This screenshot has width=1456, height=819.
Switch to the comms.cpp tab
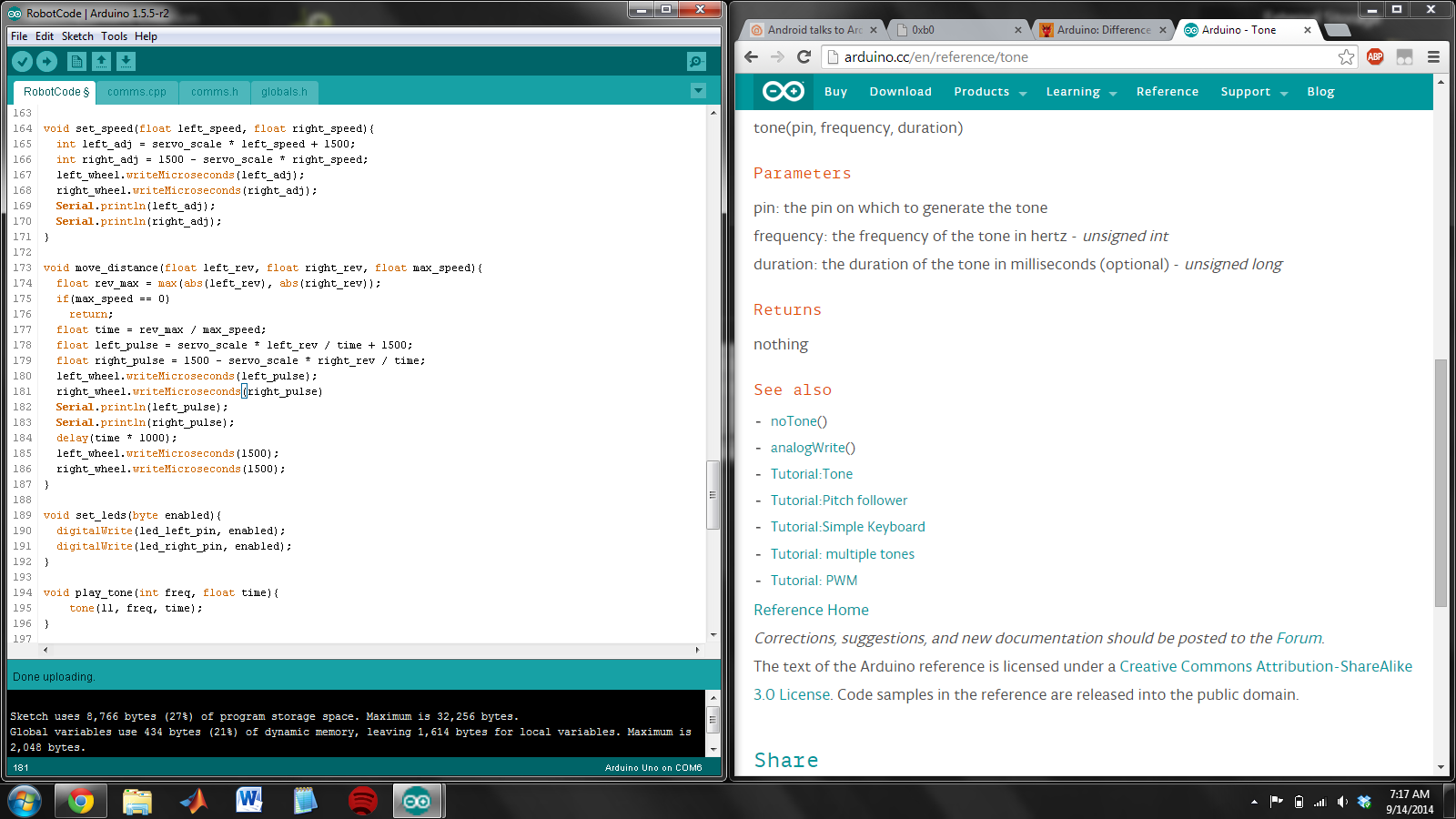tap(136, 92)
